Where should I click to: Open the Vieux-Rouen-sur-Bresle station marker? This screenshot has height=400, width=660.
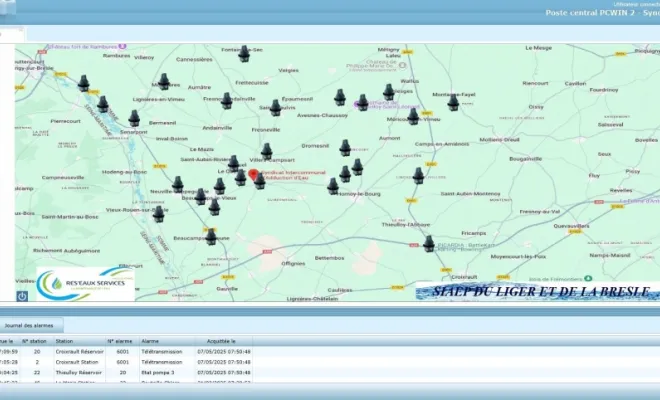158,214
